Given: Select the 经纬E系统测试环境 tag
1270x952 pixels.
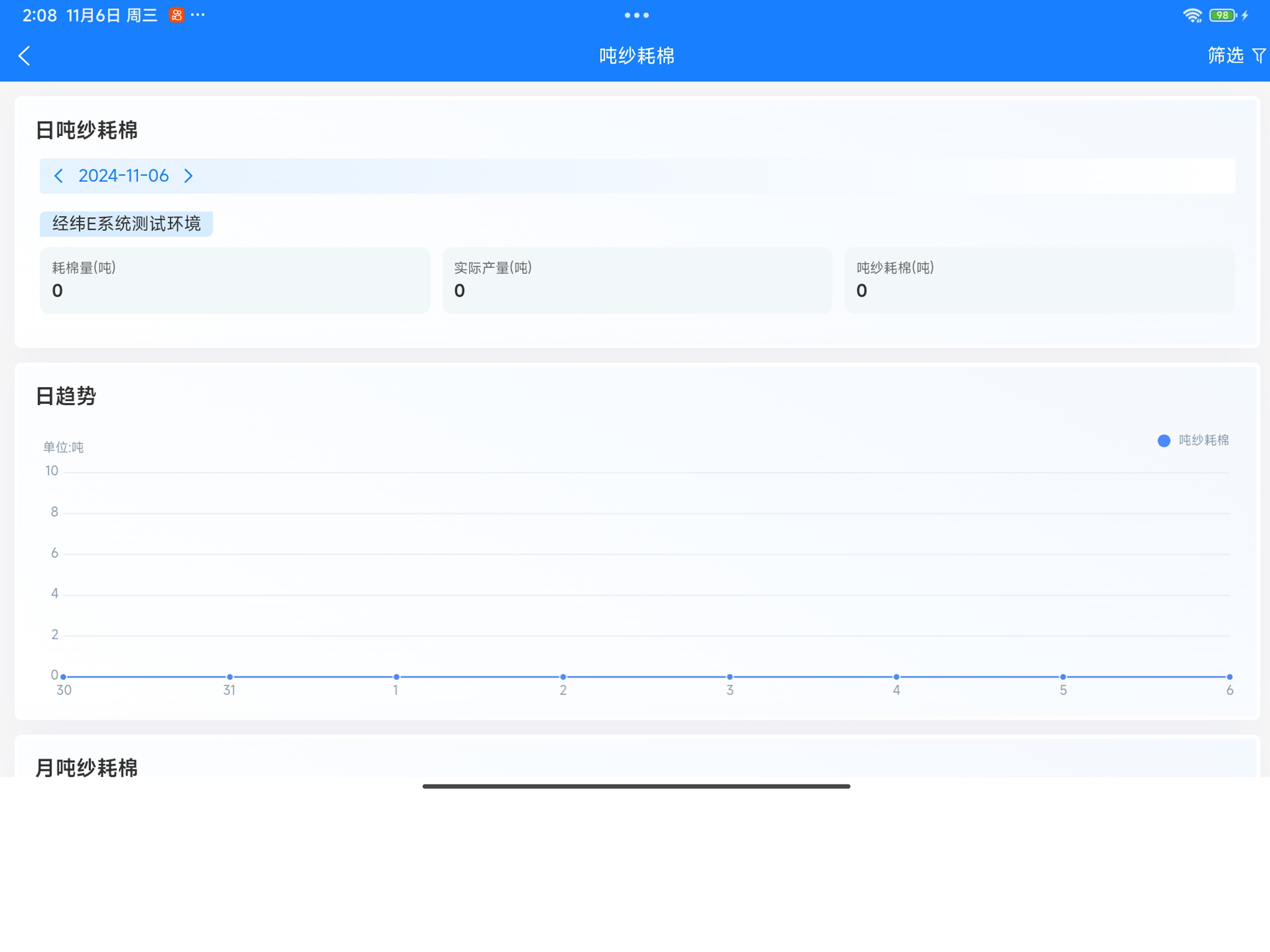Looking at the screenshot, I should pos(126,224).
